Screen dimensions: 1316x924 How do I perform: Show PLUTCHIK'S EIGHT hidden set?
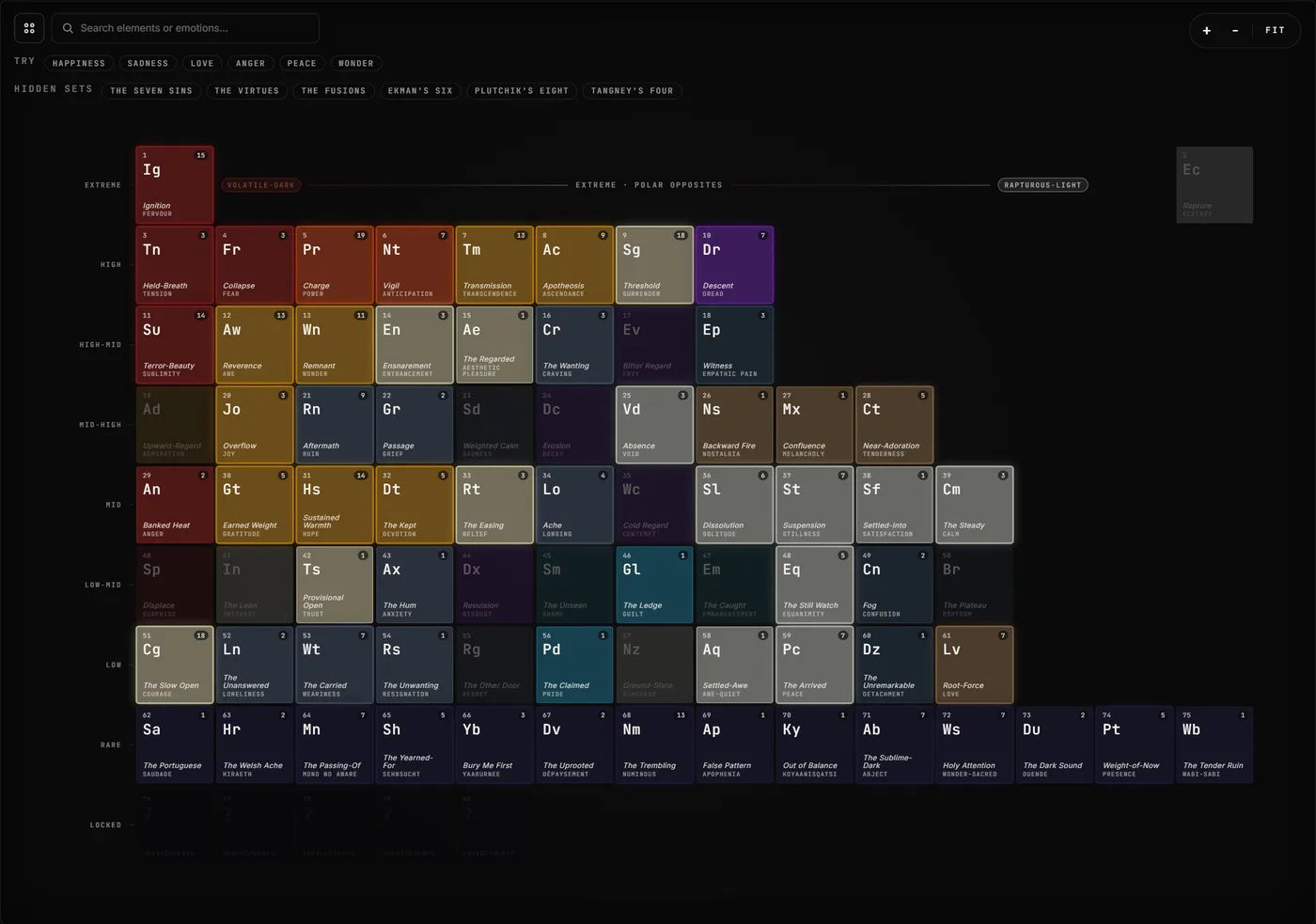tap(522, 90)
